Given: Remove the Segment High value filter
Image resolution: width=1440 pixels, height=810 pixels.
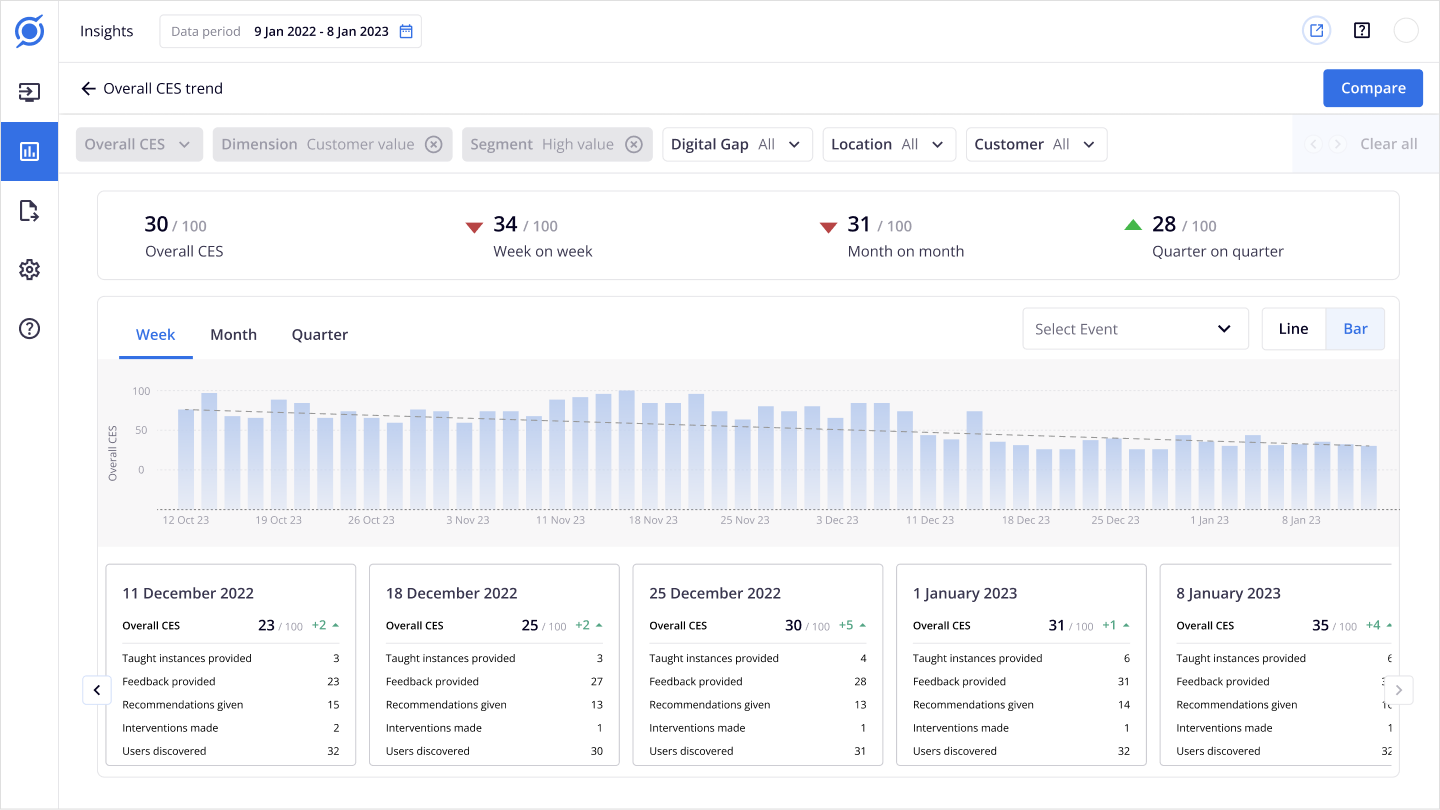Looking at the screenshot, I should (x=633, y=144).
